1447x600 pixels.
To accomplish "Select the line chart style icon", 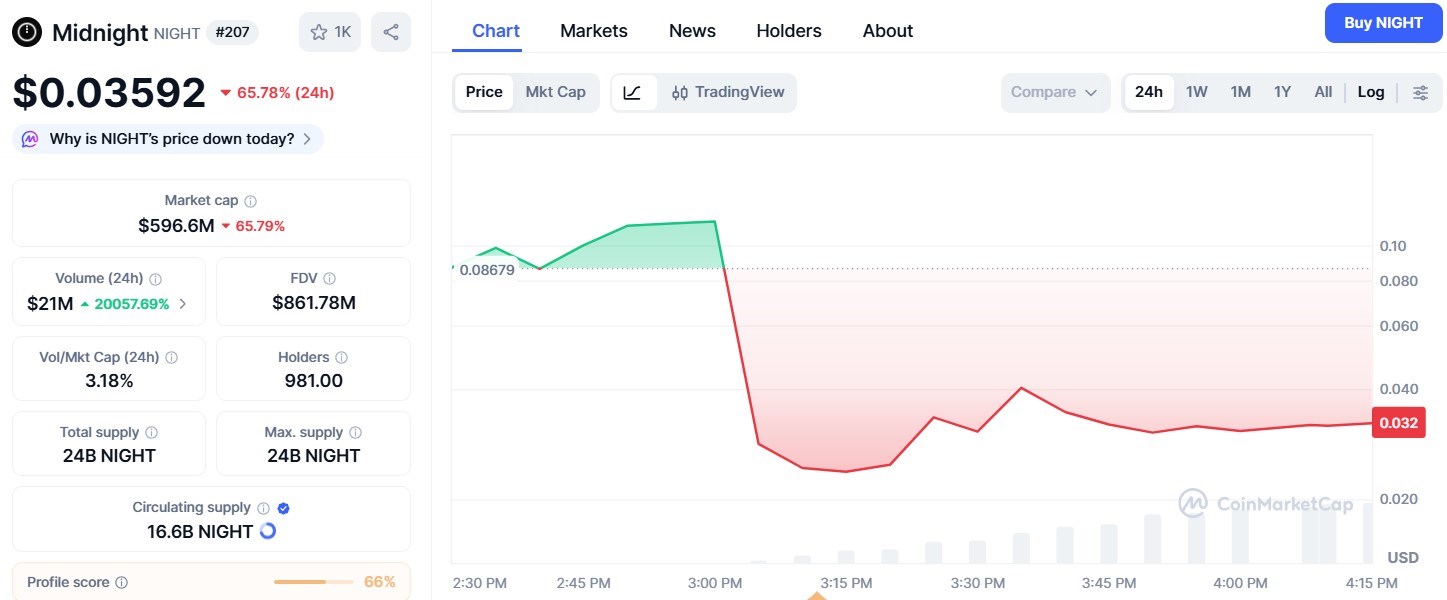I will [634, 91].
